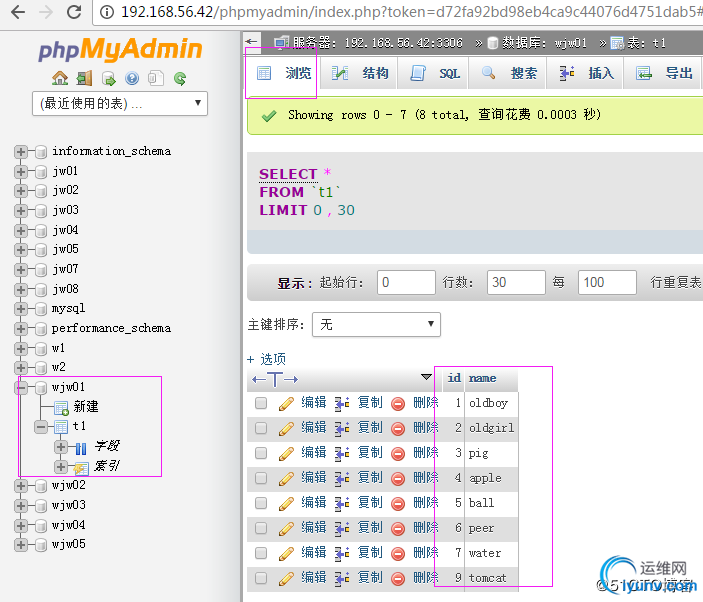The width and height of the screenshot is (703, 602).
Task: Switch to 结构 structure tab
Action: point(360,73)
